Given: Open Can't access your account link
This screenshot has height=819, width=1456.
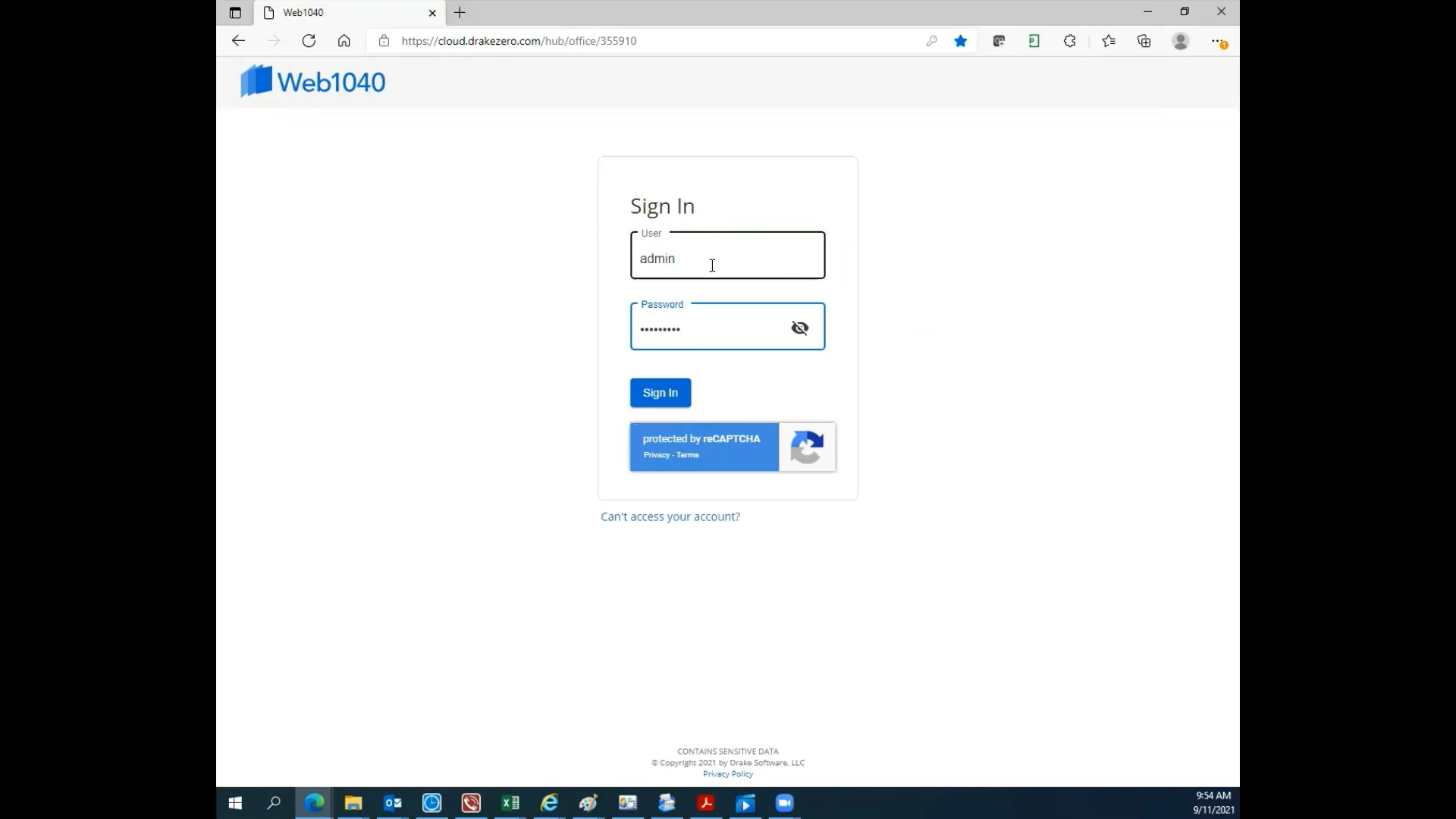Looking at the screenshot, I should pos(670,516).
